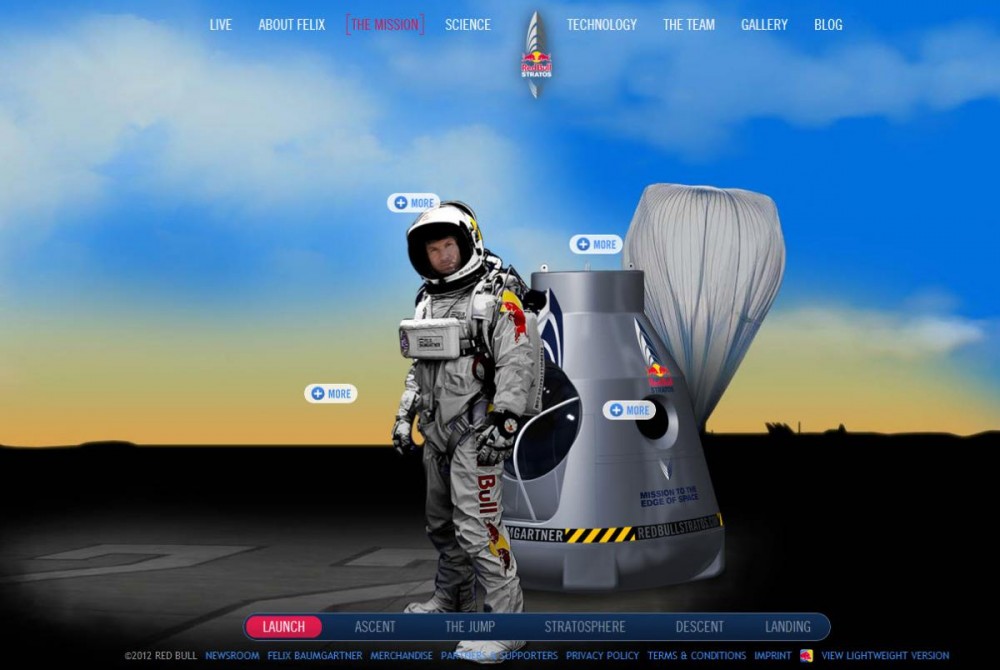Visit THE TEAM page

(689, 25)
